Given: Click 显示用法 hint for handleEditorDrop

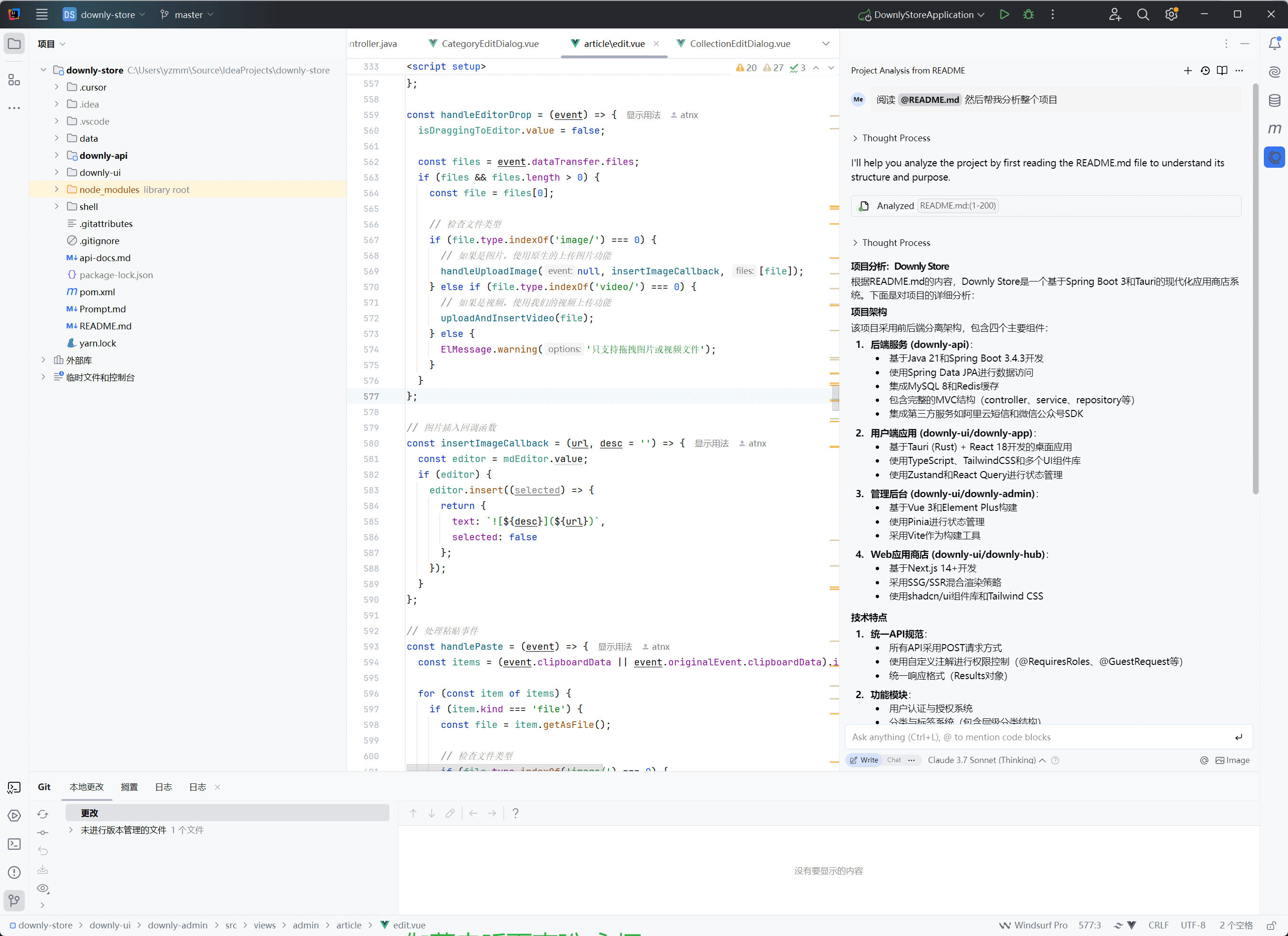Looking at the screenshot, I should [643, 115].
